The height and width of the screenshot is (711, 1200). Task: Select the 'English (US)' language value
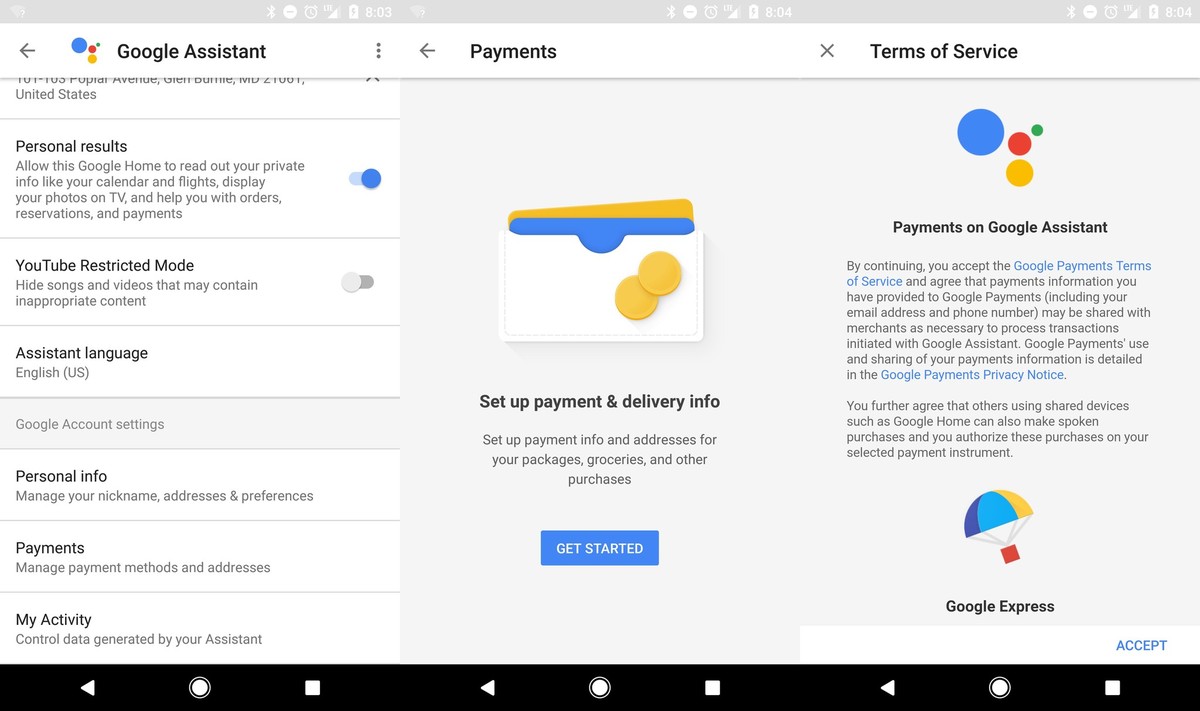pyautogui.click(x=52, y=373)
